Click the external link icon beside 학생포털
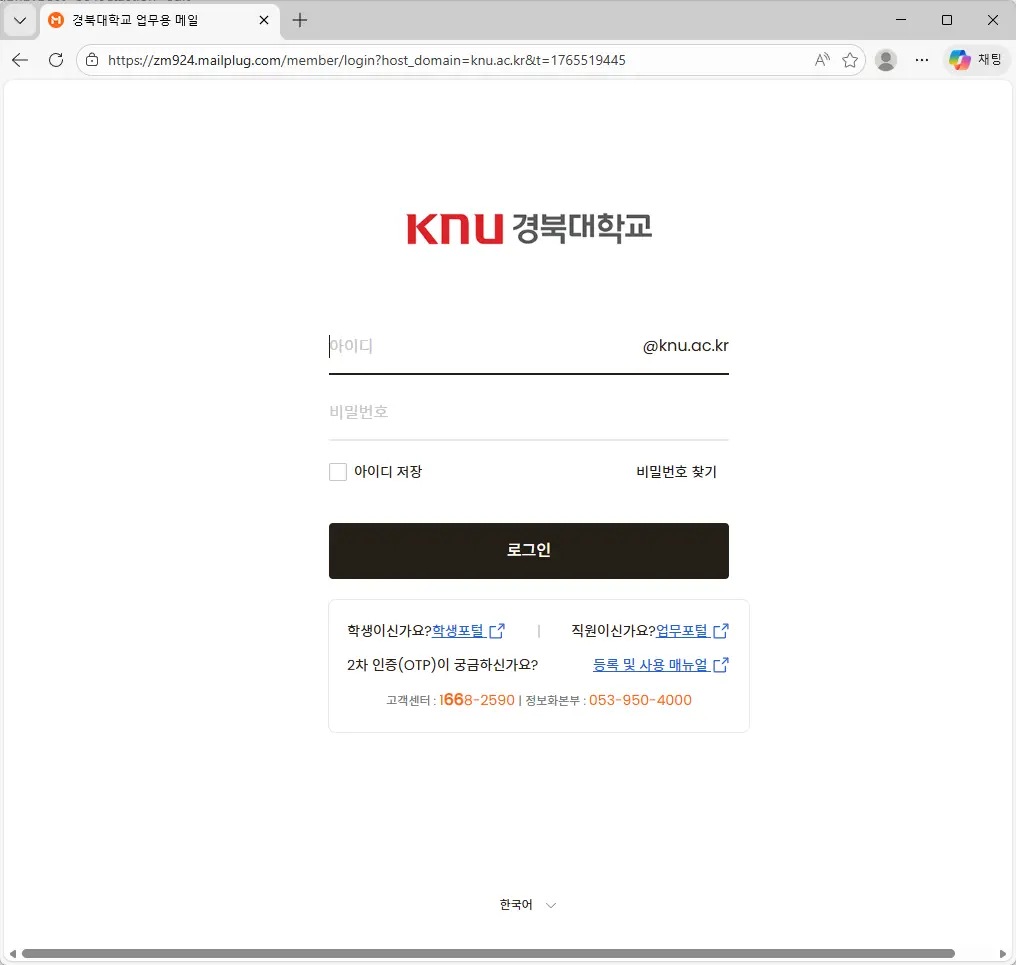1016x965 pixels. 497,630
